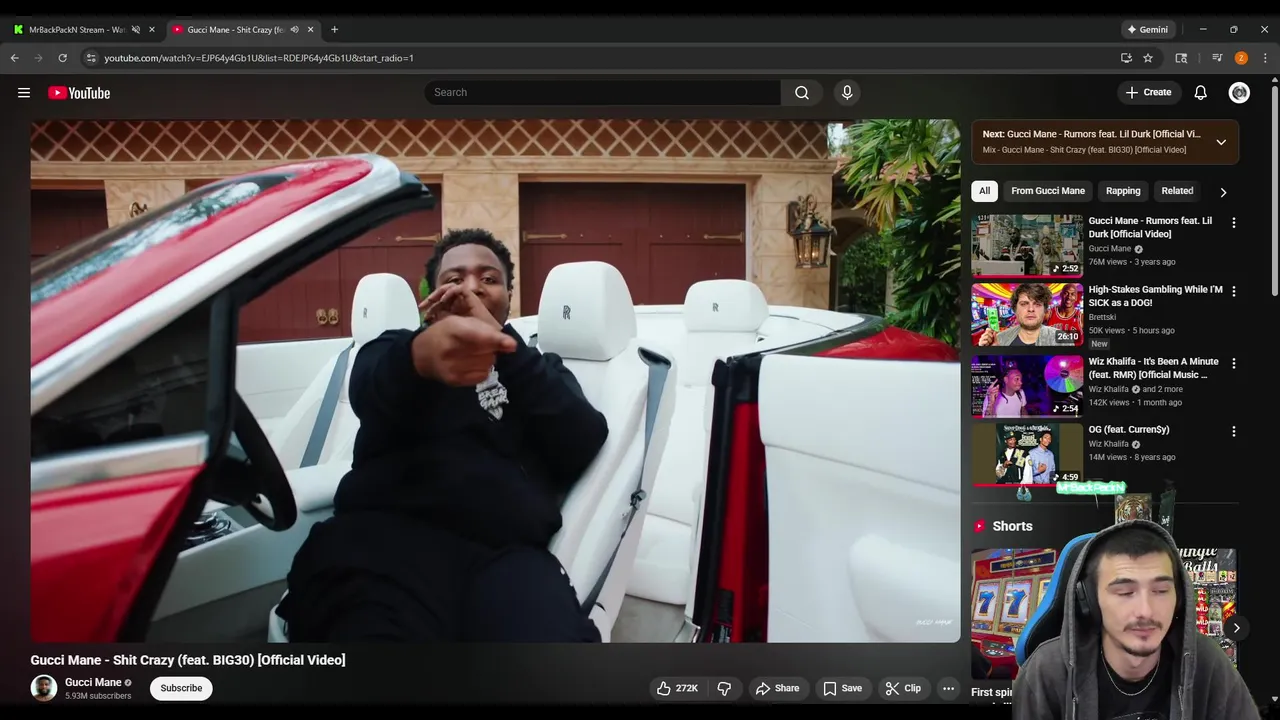
Task: Click the video player to pause
Action: point(495,381)
